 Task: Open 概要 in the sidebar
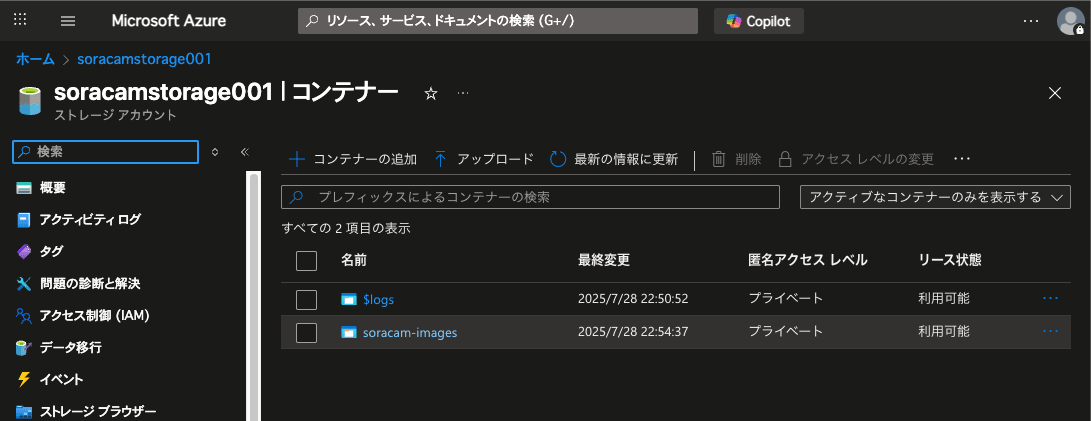point(52,188)
